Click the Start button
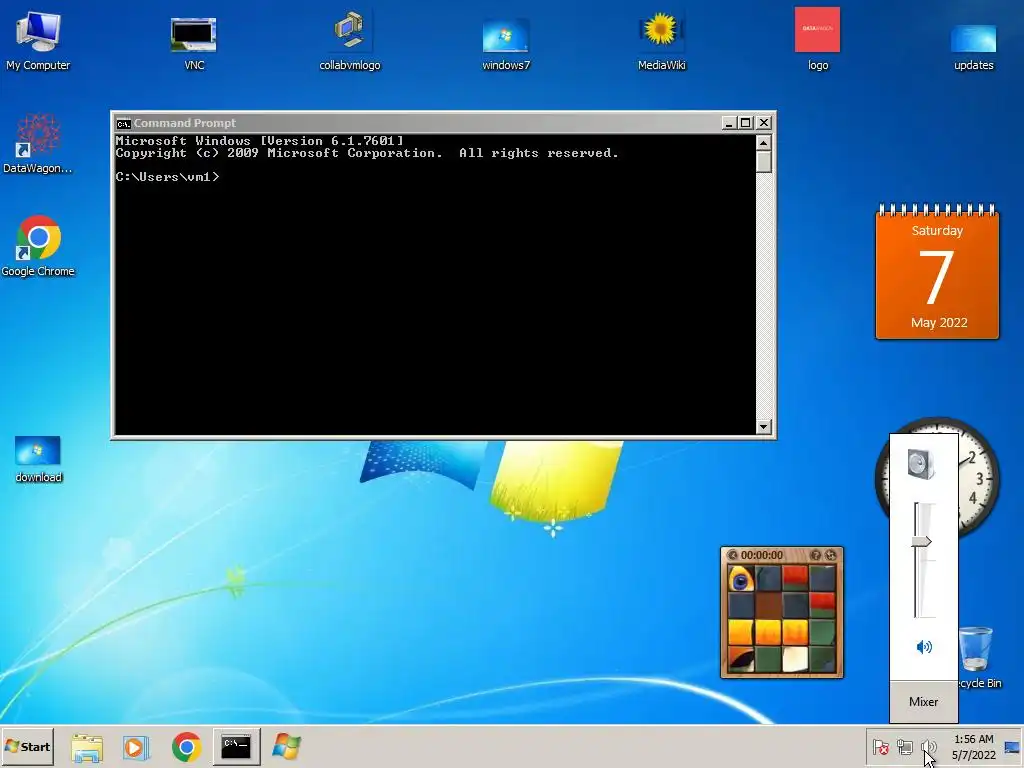The width and height of the screenshot is (1024, 768). (27, 746)
